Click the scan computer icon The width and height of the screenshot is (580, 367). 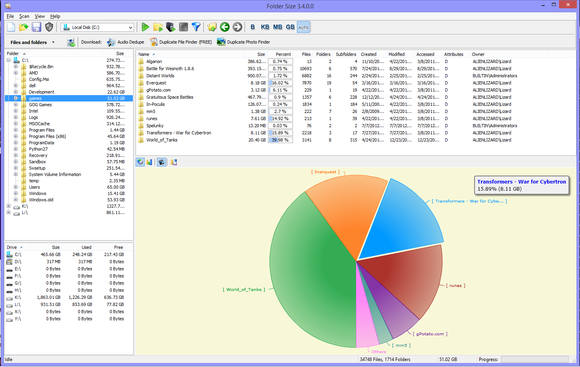point(171,27)
